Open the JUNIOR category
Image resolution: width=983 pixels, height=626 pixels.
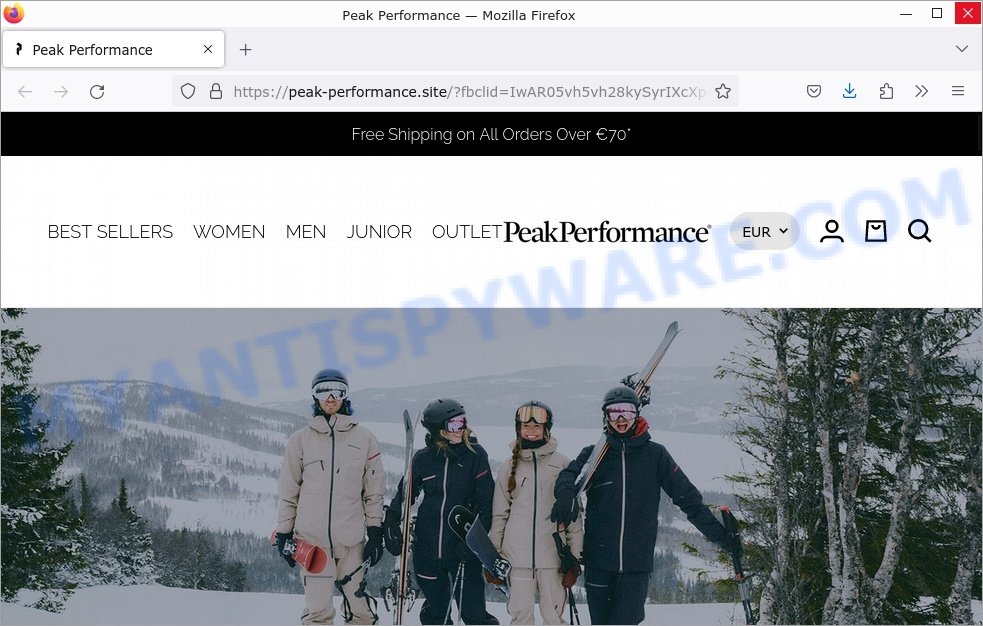click(379, 232)
